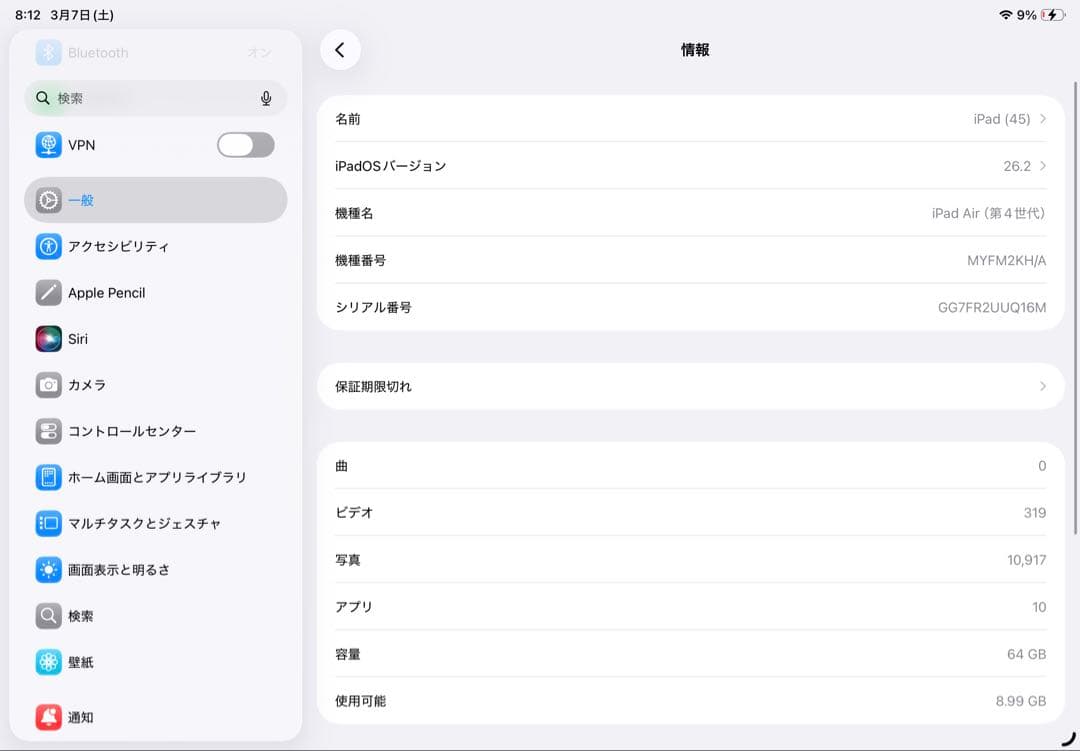Click the コントロールセンター icon
Screen dimensions: 1080x751
pos(48,431)
